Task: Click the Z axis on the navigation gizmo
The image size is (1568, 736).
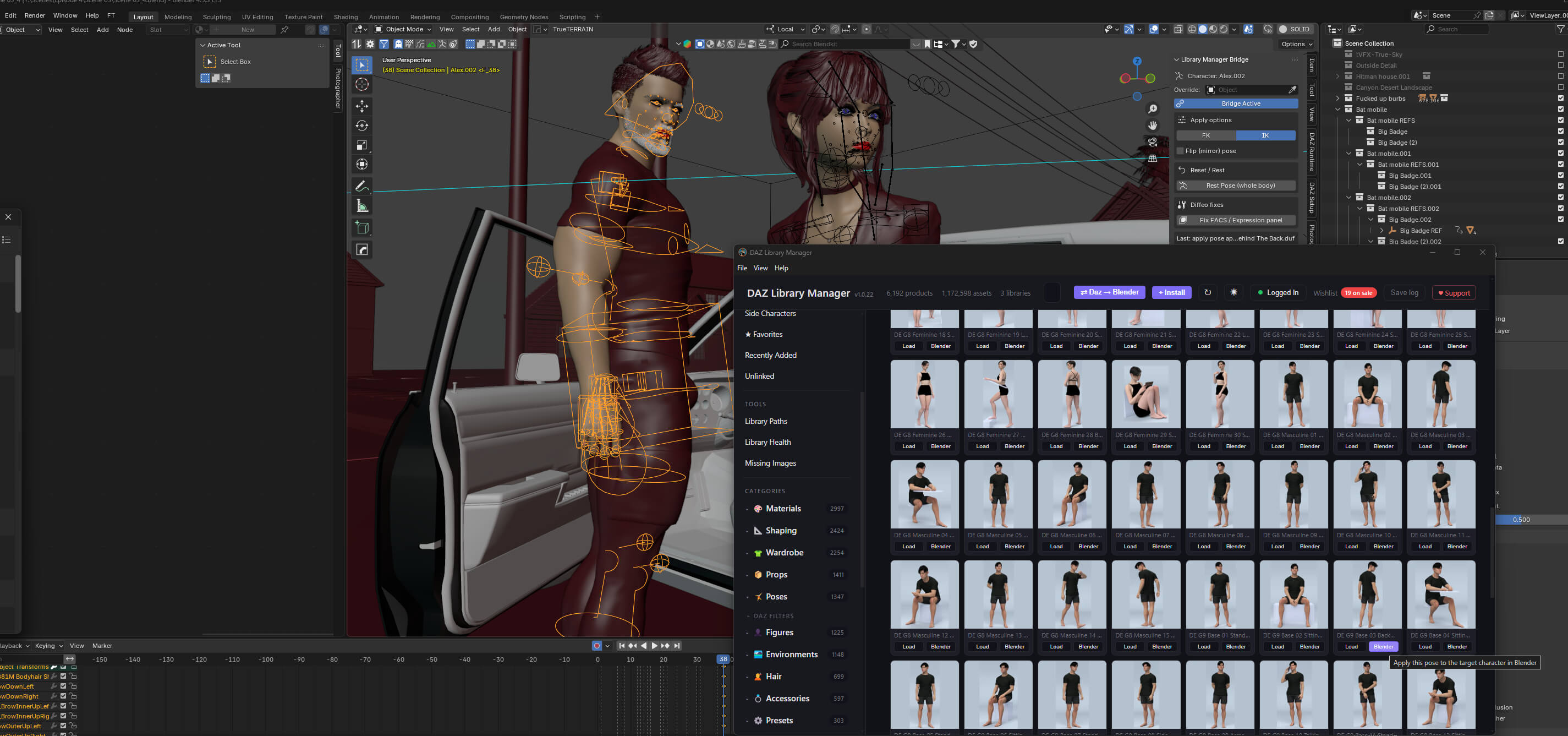Action: point(1137,61)
